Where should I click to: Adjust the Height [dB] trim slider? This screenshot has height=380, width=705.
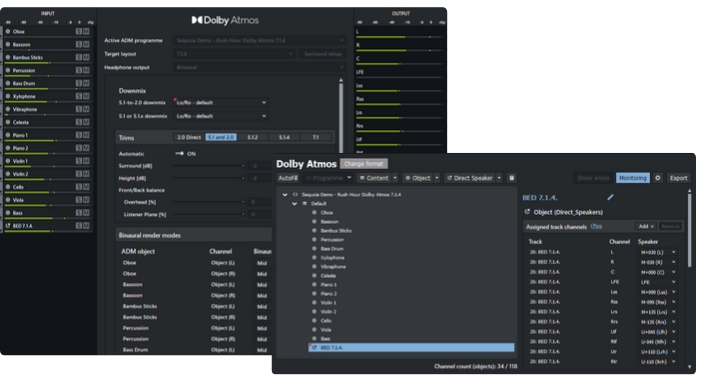tap(209, 178)
